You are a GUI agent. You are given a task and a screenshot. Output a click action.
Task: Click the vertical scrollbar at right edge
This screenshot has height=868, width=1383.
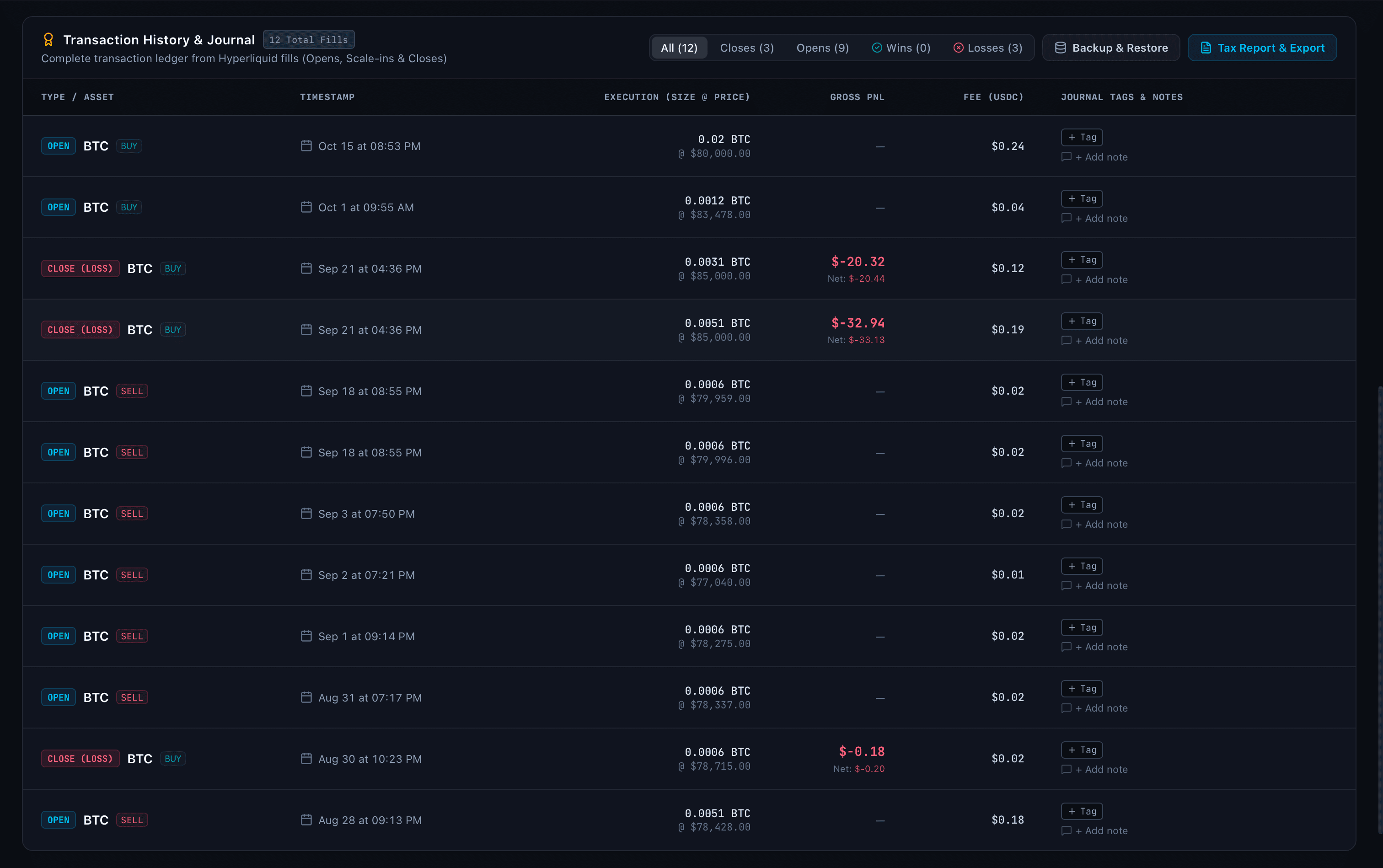[1380, 610]
